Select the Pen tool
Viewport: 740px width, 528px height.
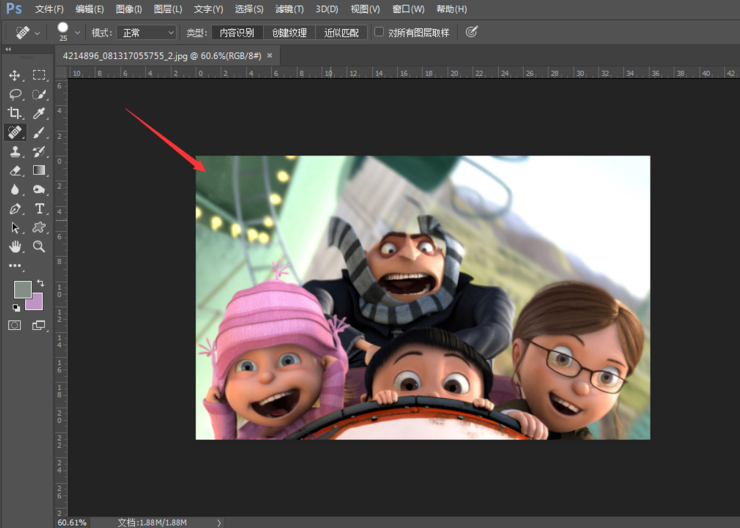pos(15,209)
